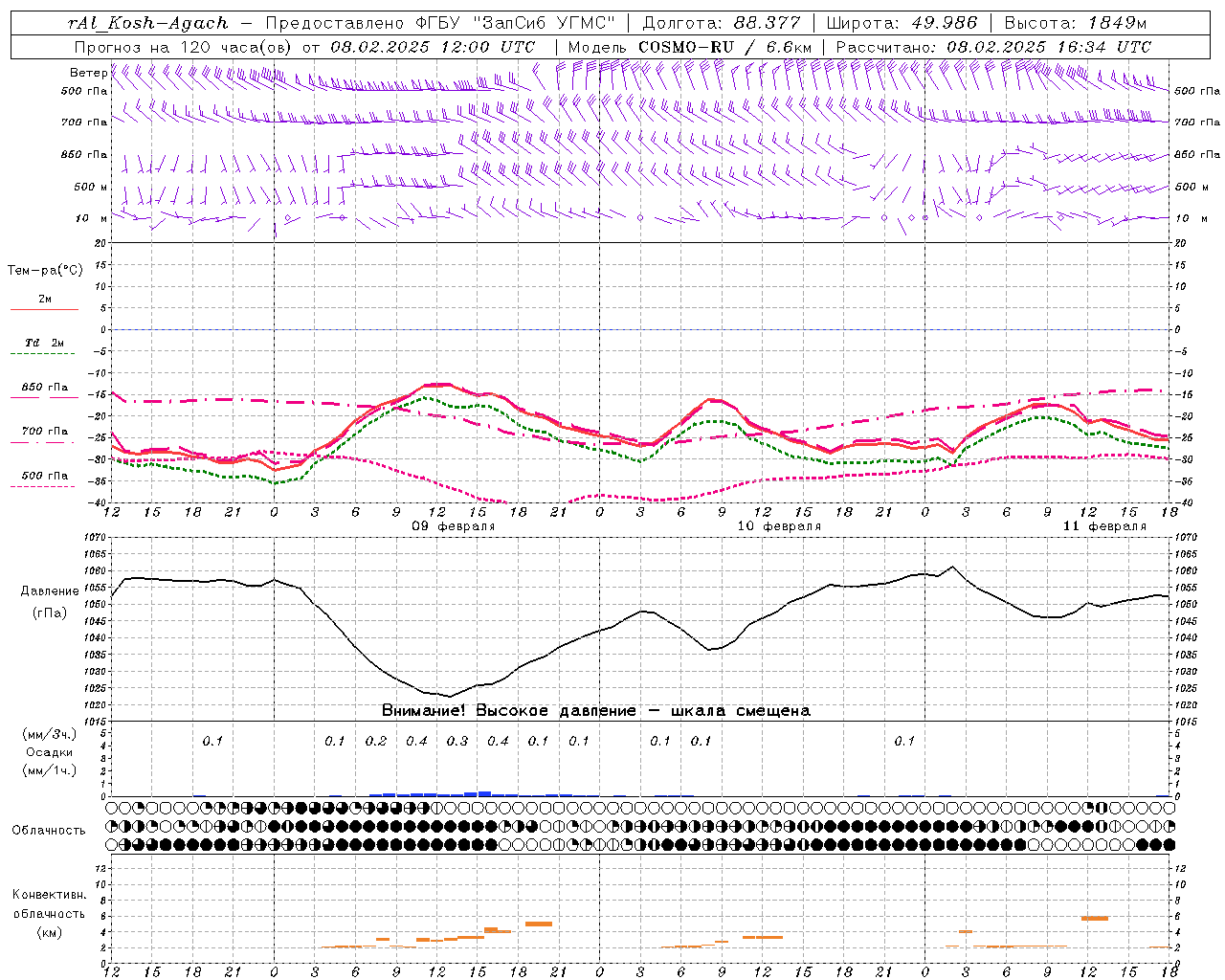The width and height of the screenshot is (1225, 980).
Task: Click the Ветер wind panel label
Action: (88, 73)
